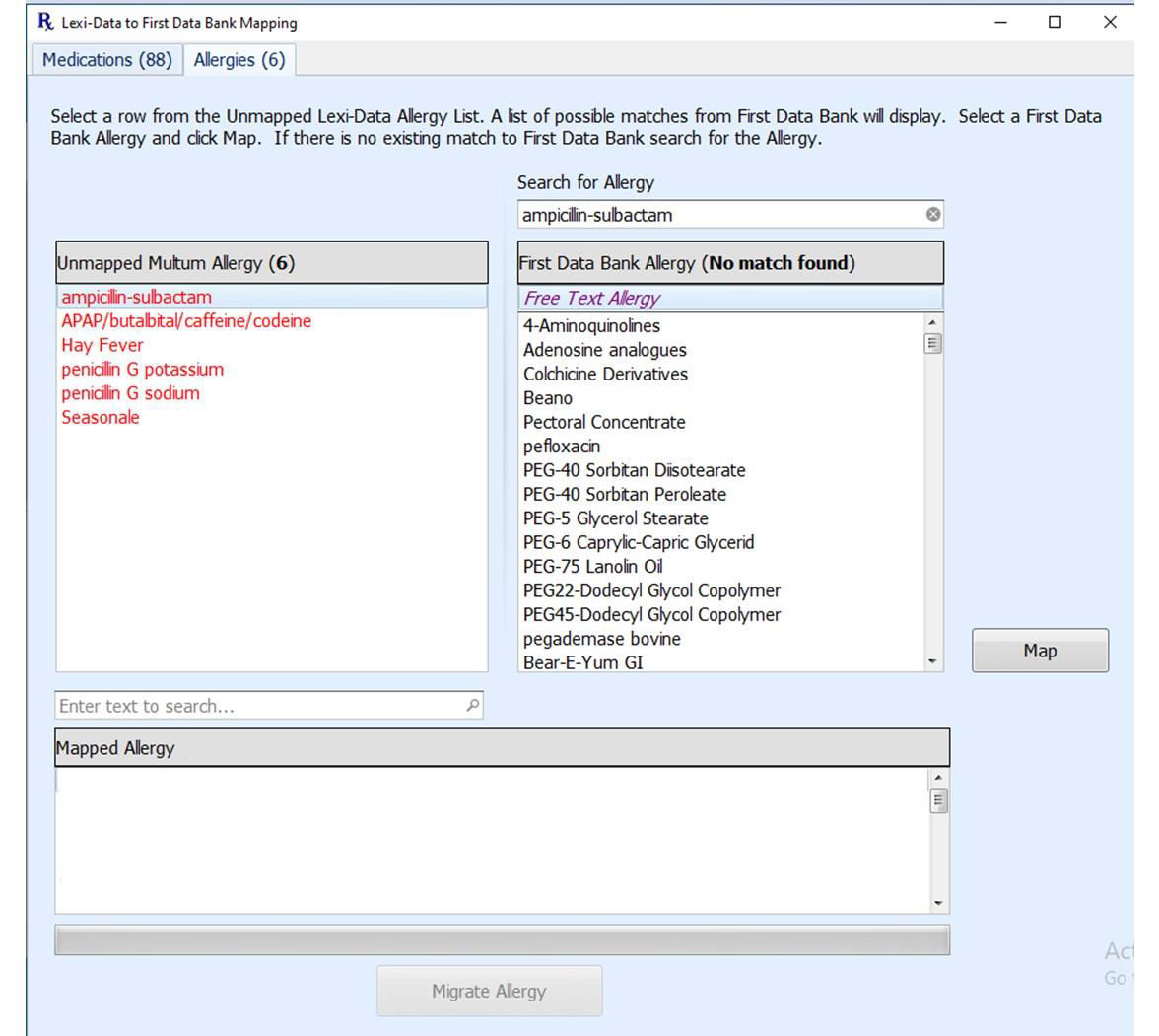This screenshot has height=1036, width=1159.
Task: Click the Search for Allergy text box
Action: (x=719, y=215)
